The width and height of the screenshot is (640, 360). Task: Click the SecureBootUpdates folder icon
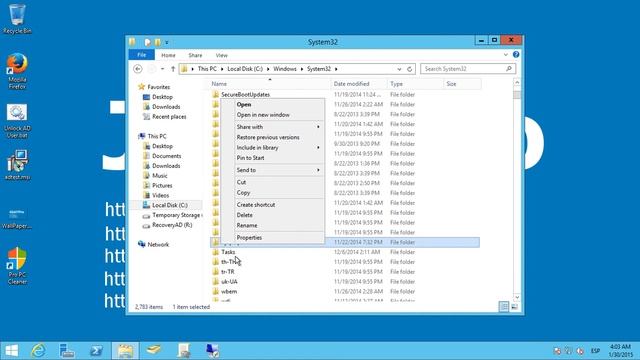216,94
